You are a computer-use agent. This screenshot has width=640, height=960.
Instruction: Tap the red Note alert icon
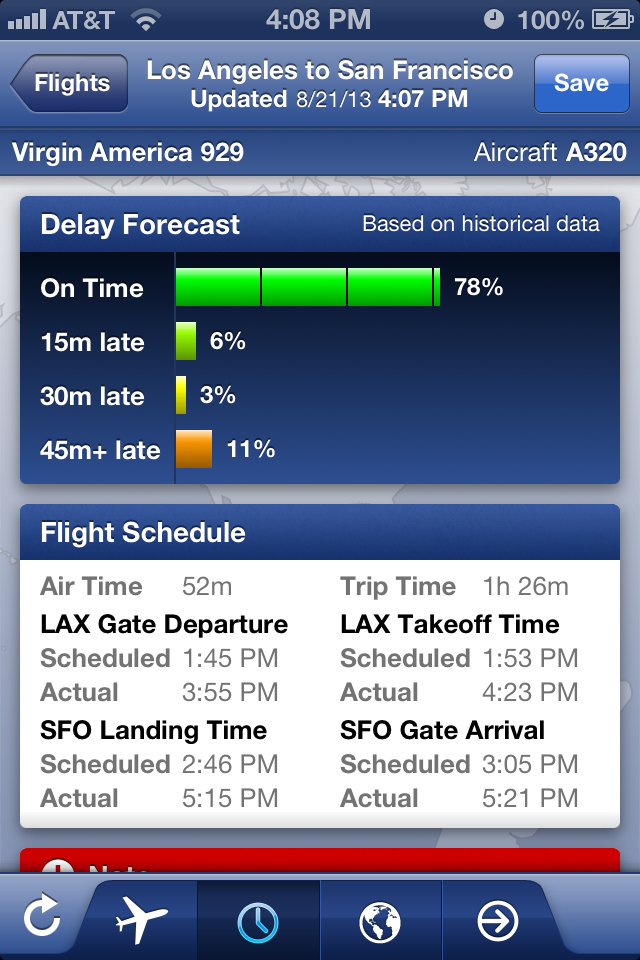[x=59, y=866]
